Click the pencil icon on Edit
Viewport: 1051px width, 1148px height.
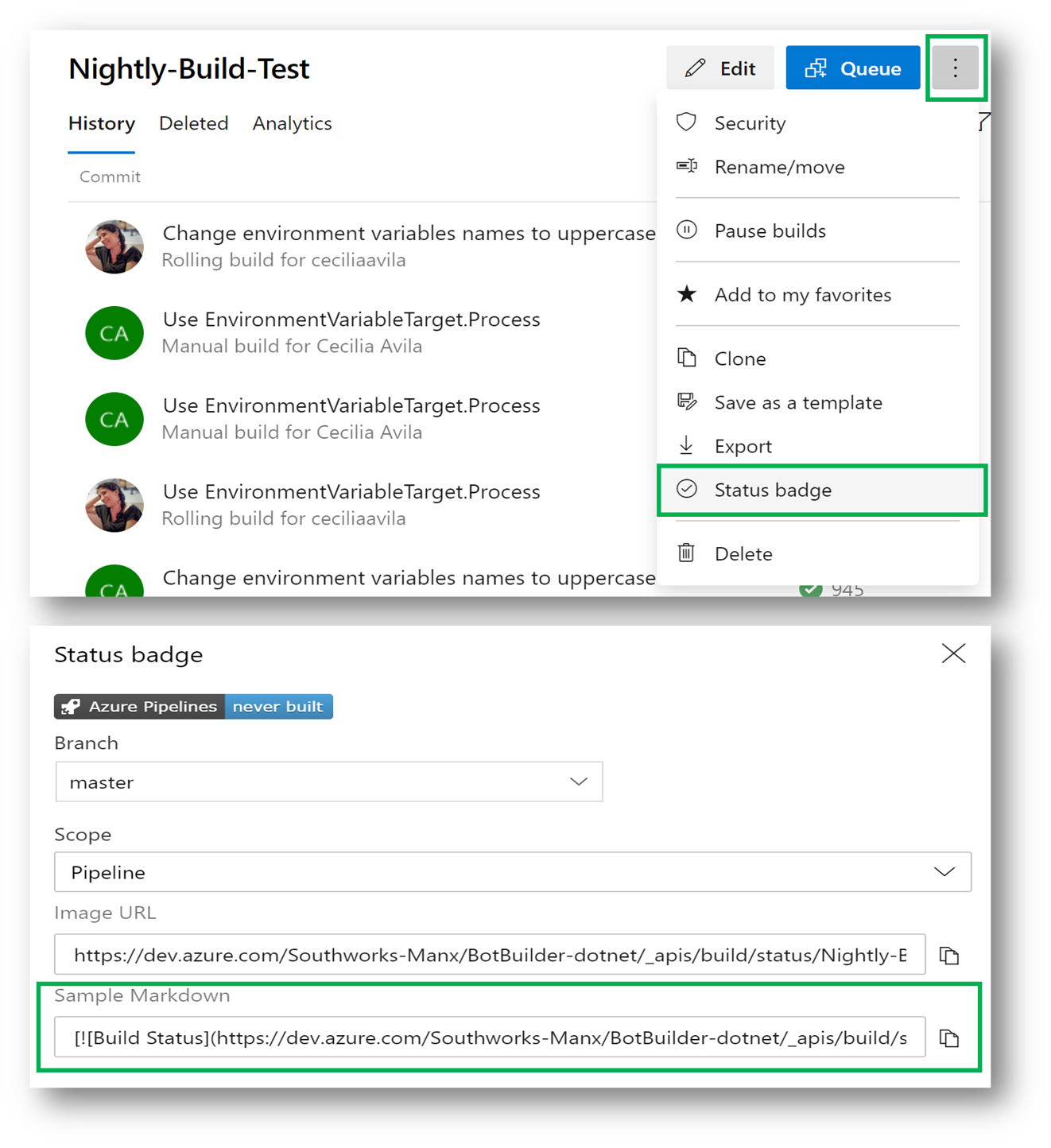695,68
